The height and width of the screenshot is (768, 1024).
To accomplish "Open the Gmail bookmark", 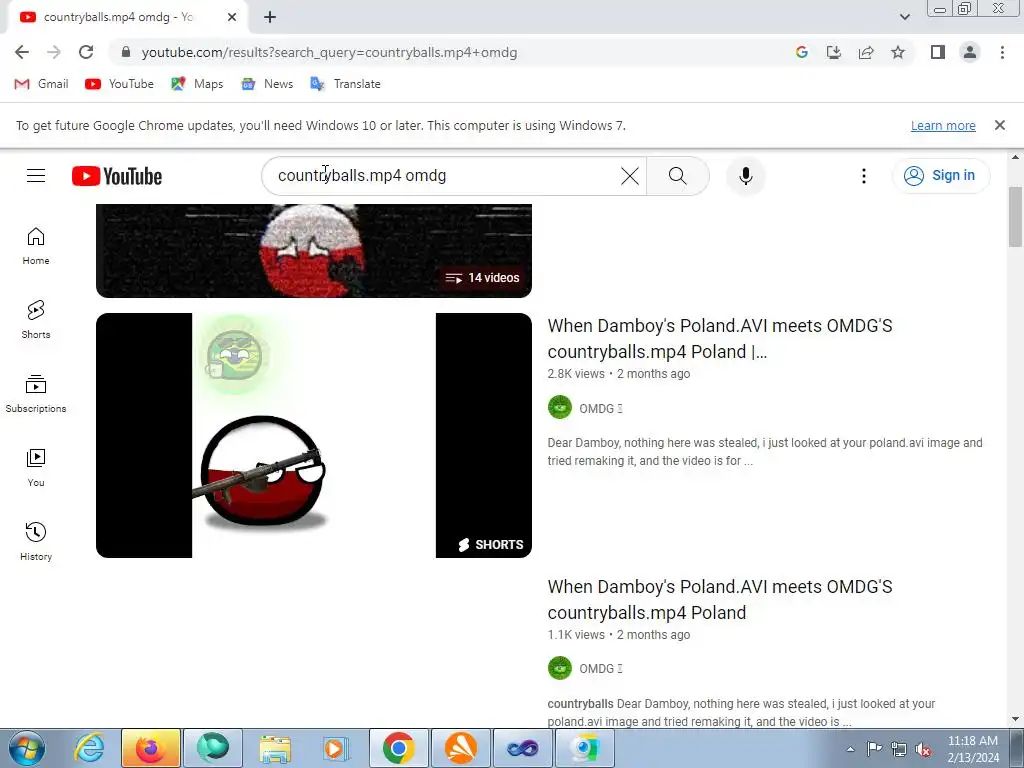I will click(42, 84).
